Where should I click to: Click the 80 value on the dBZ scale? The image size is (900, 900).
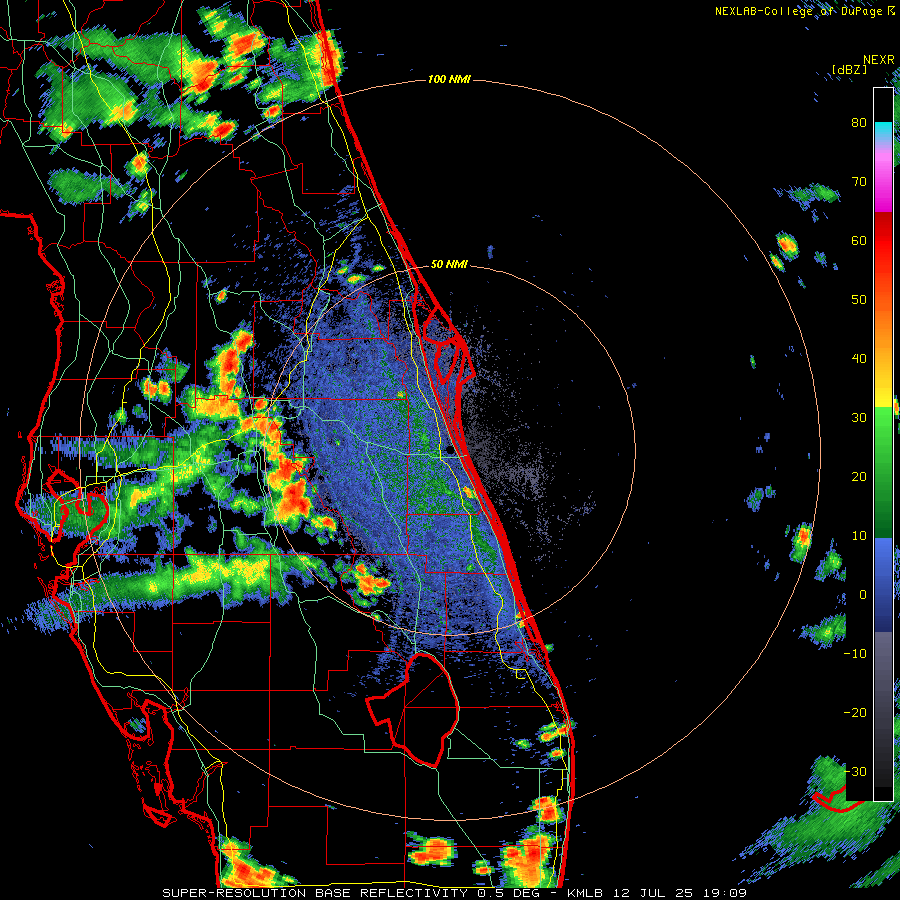pyautogui.click(x=859, y=122)
